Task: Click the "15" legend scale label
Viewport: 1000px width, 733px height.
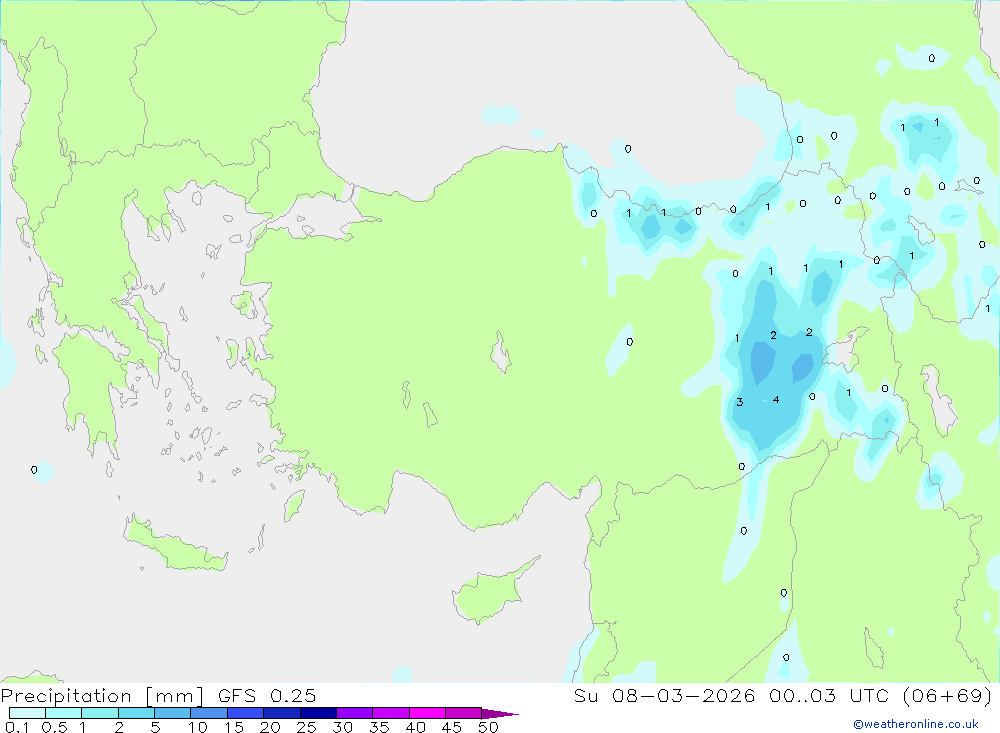Action: coord(234,727)
